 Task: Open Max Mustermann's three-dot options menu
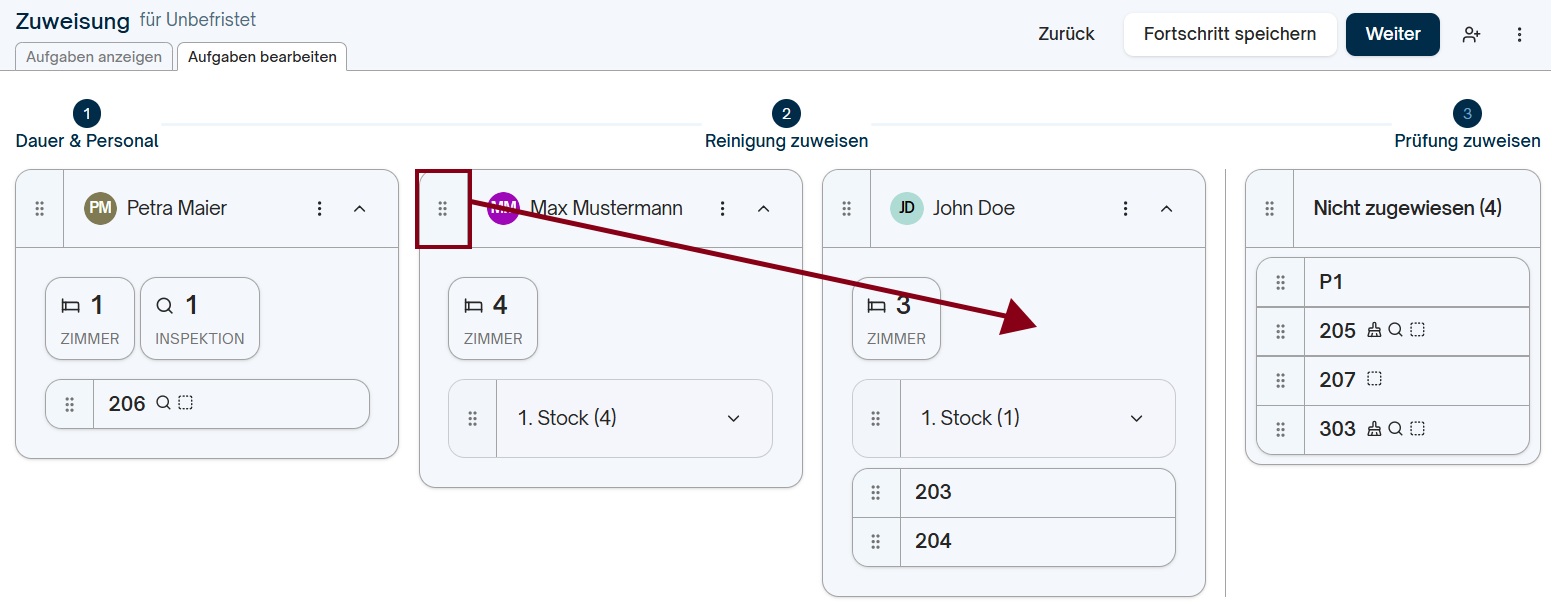[723, 208]
